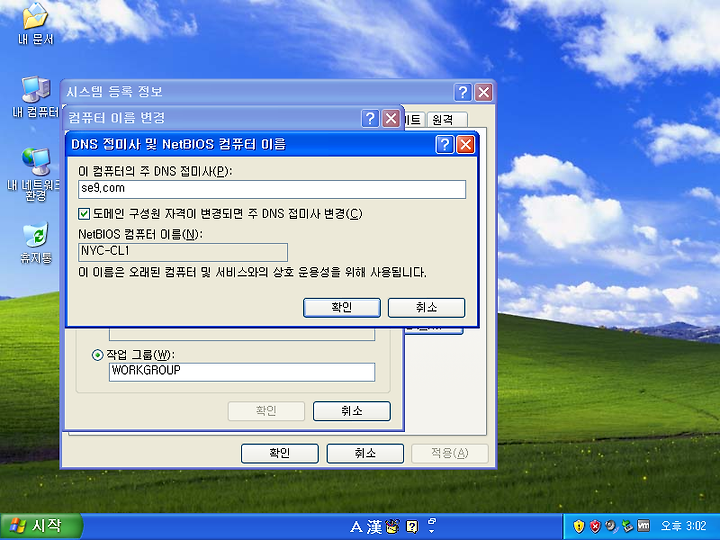720x540 pixels.
Task: Switch to the 원격 tab
Action: coord(446,119)
